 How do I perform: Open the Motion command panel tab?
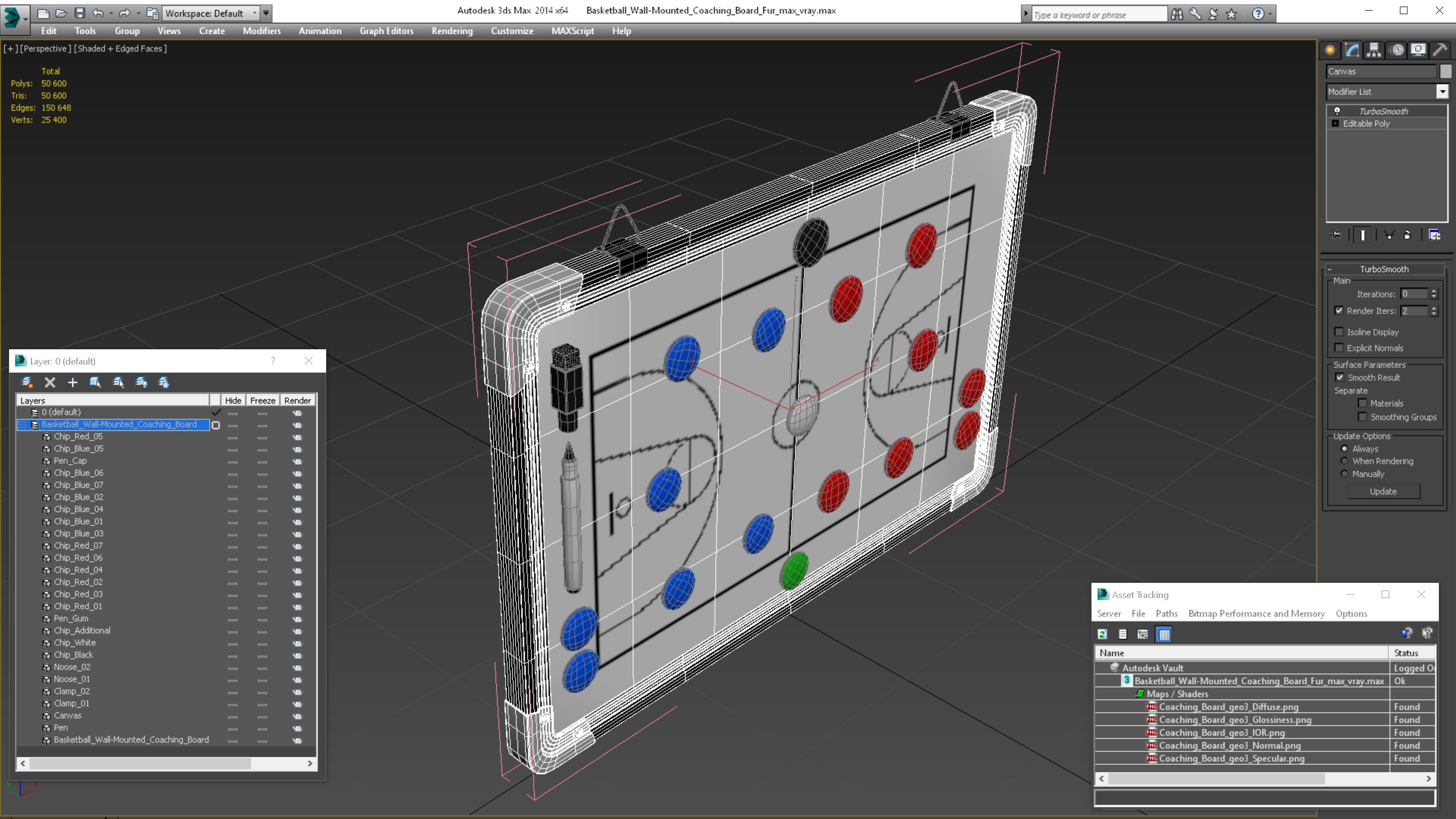(x=1397, y=51)
